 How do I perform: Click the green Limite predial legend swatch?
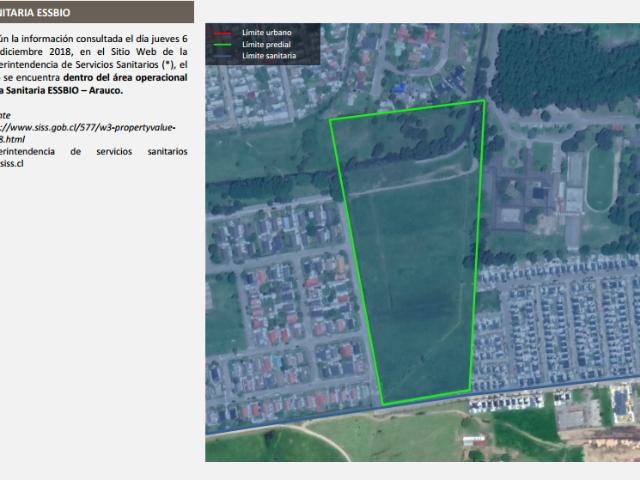(x=220, y=45)
